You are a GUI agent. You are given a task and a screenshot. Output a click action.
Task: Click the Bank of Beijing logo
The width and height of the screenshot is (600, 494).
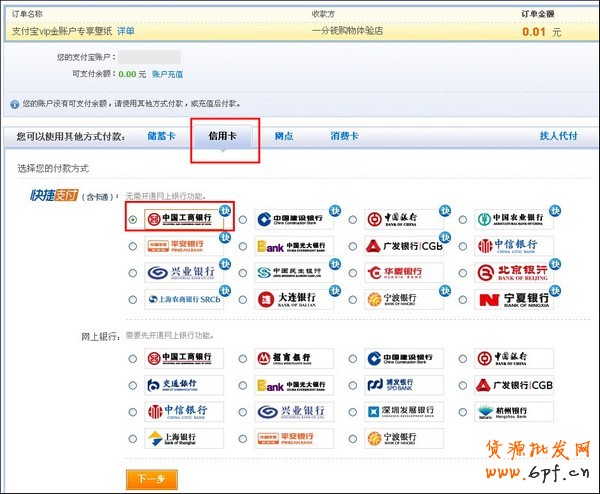tap(516, 272)
